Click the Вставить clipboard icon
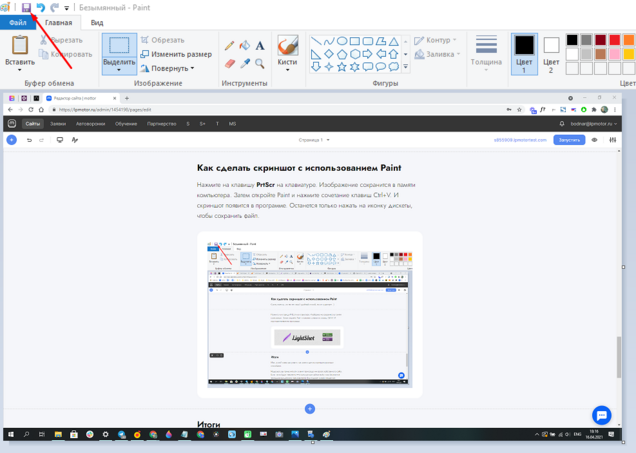The width and height of the screenshot is (636, 453). coord(20,45)
